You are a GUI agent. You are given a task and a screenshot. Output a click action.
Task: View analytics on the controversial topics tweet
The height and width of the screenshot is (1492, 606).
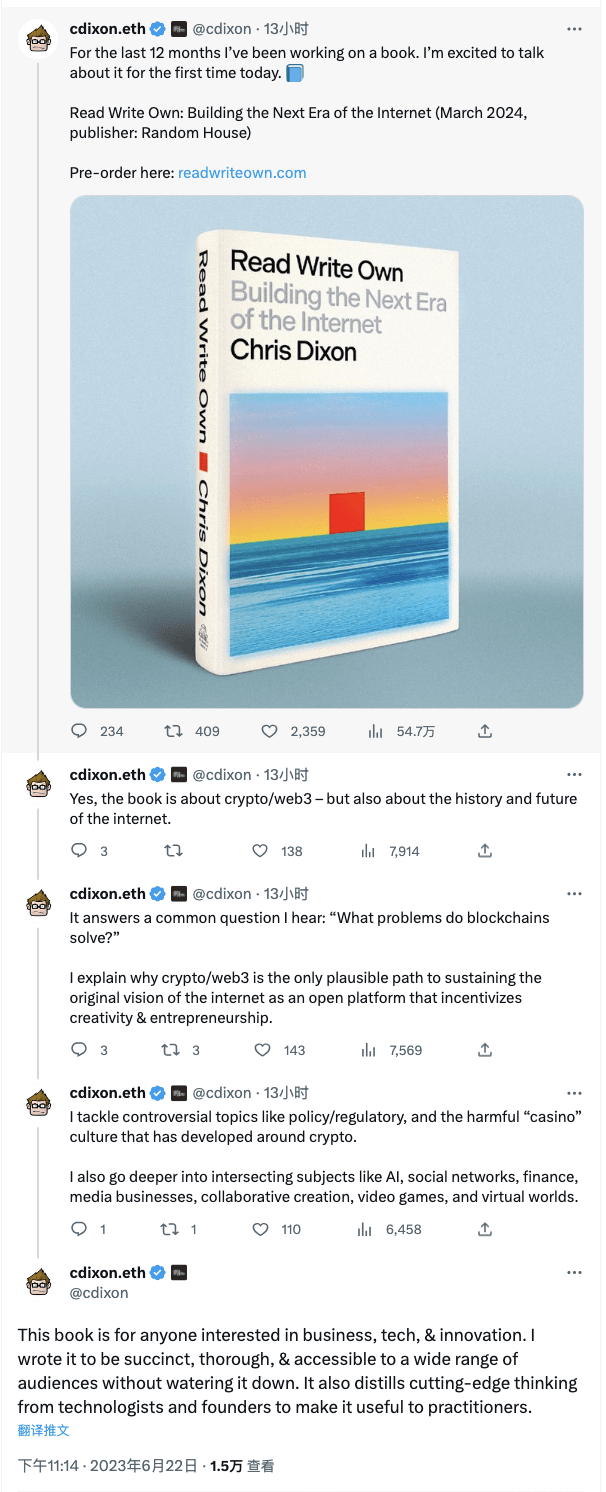click(363, 1229)
